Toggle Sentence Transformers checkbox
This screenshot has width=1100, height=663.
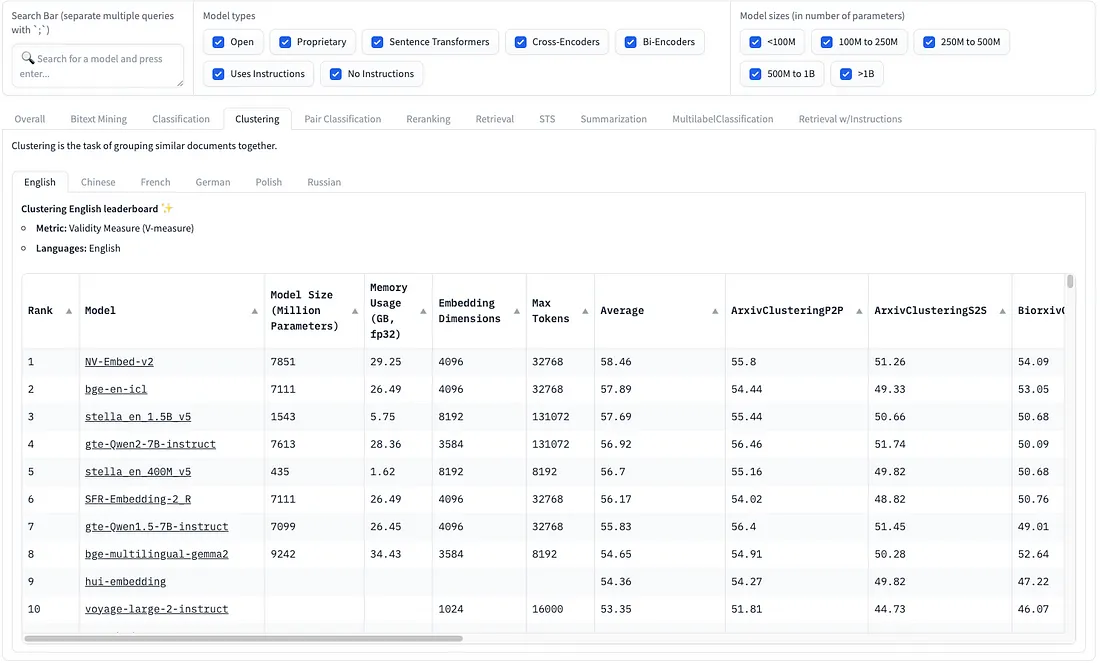pos(377,42)
